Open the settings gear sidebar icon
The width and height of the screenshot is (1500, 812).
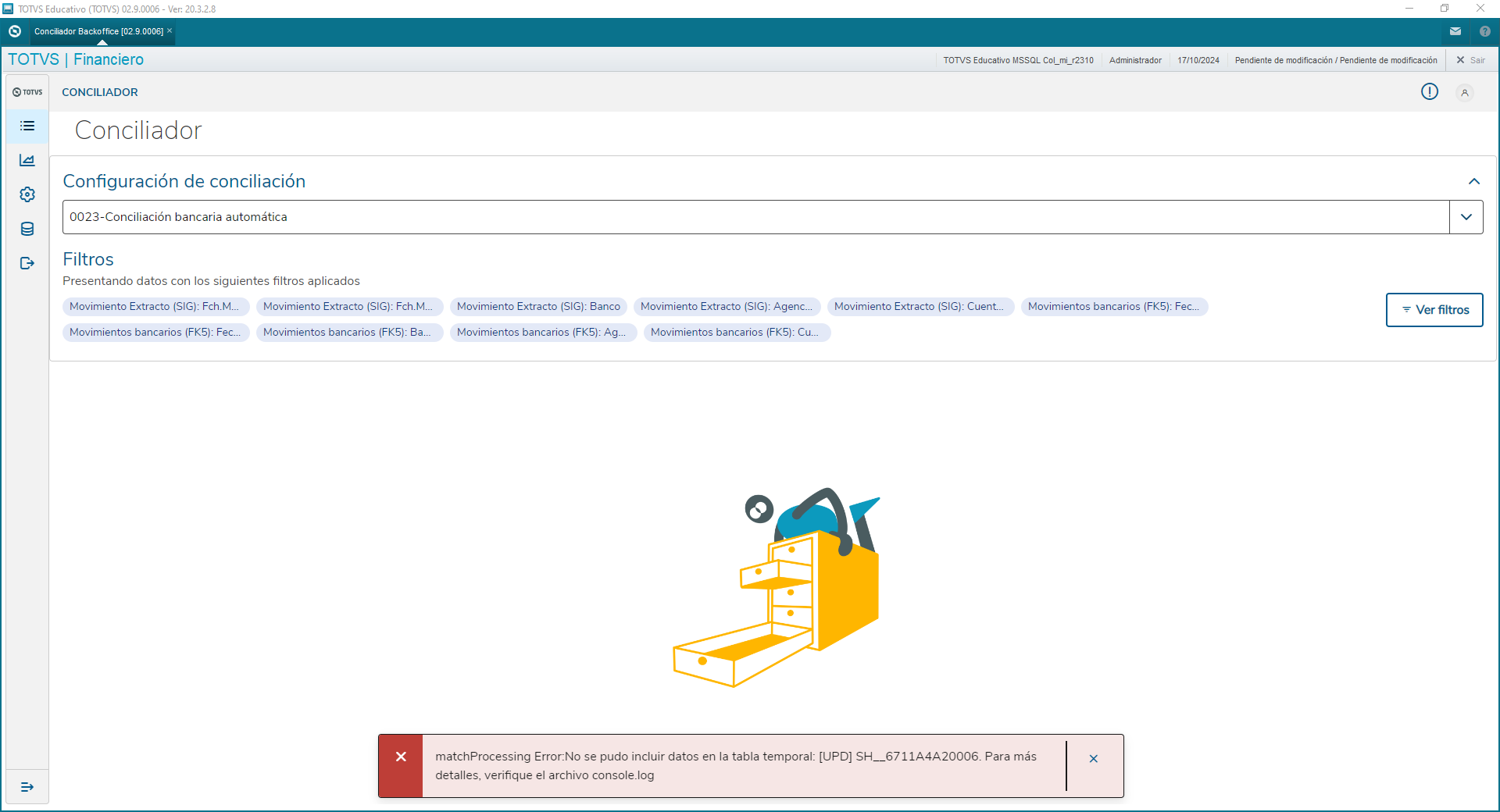[27, 194]
